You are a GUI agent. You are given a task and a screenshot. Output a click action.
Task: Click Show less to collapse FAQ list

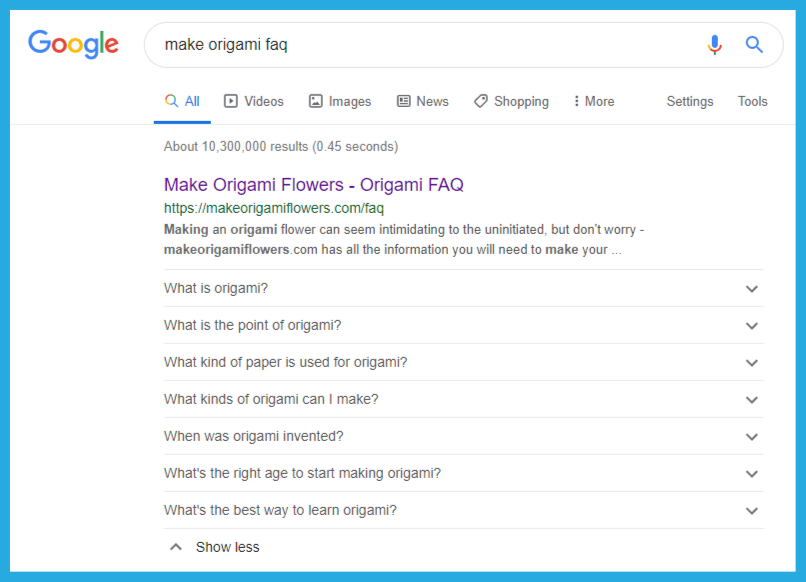[x=215, y=547]
